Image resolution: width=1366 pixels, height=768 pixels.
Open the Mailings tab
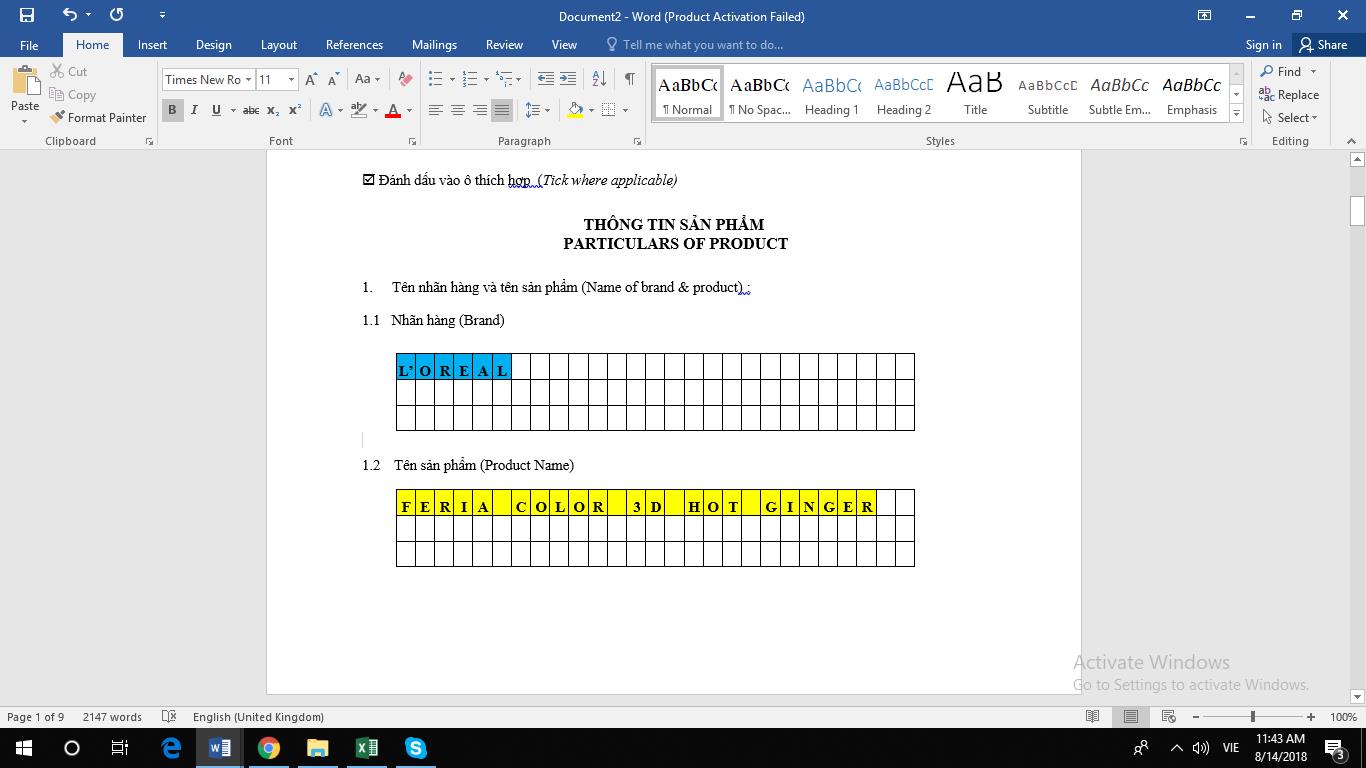(x=434, y=45)
